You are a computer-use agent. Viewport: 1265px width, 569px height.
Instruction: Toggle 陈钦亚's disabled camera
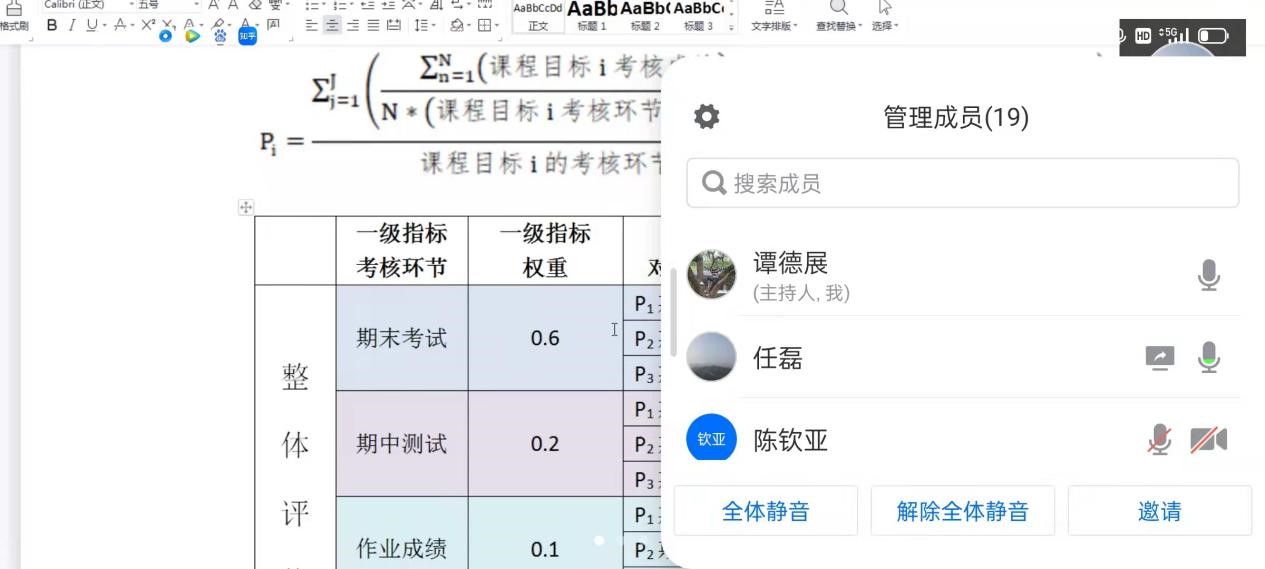coord(1208,440)
